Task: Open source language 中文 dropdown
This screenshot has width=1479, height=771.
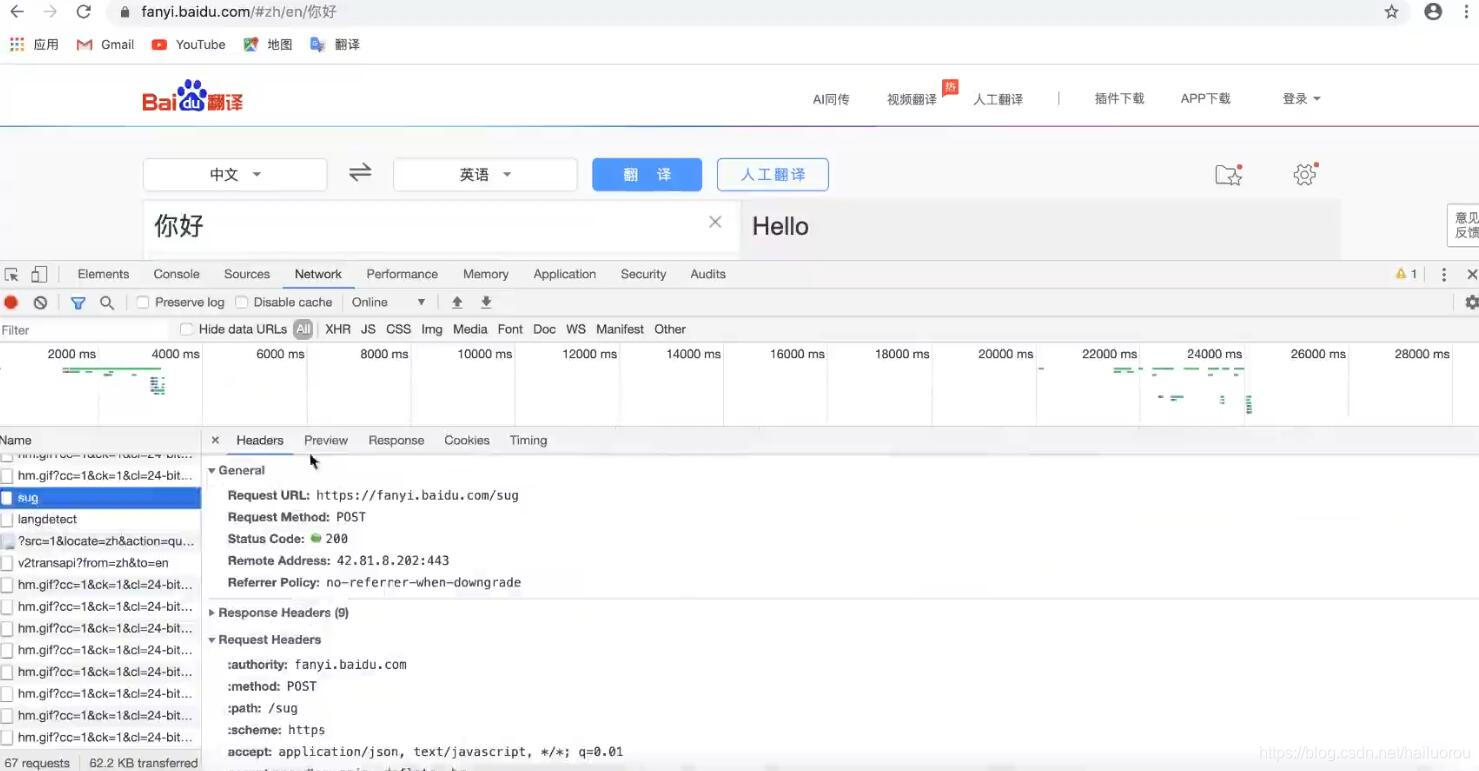Action: (235, 174)
